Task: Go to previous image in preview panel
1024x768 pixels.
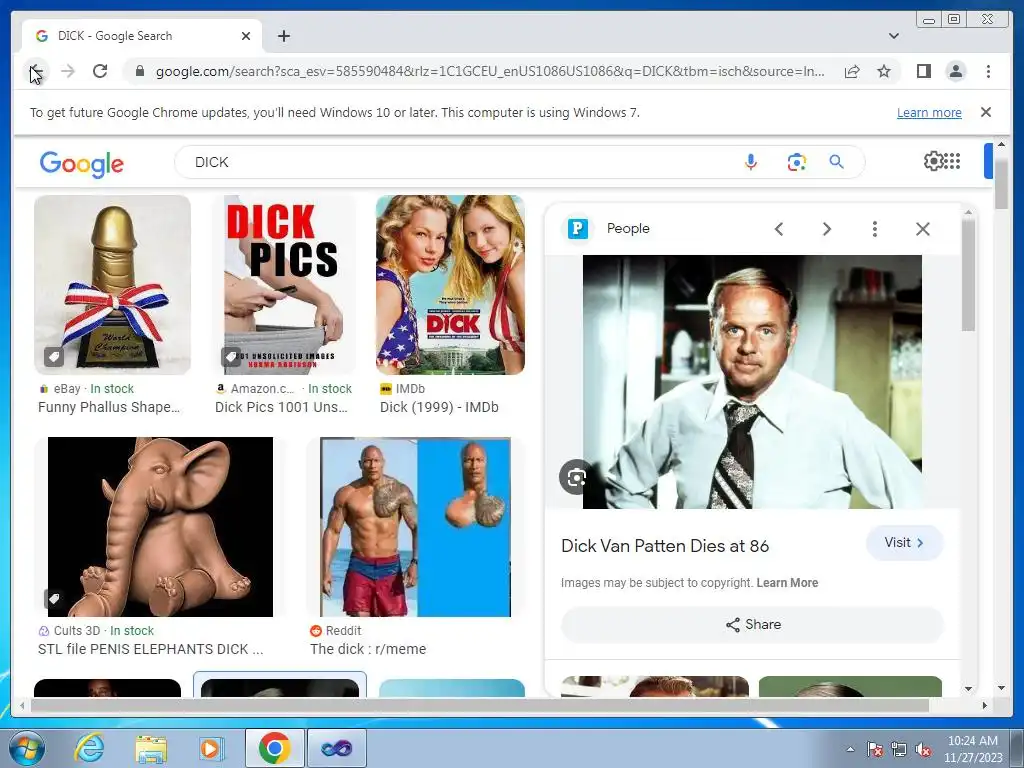Action: (x=778, y=229)
